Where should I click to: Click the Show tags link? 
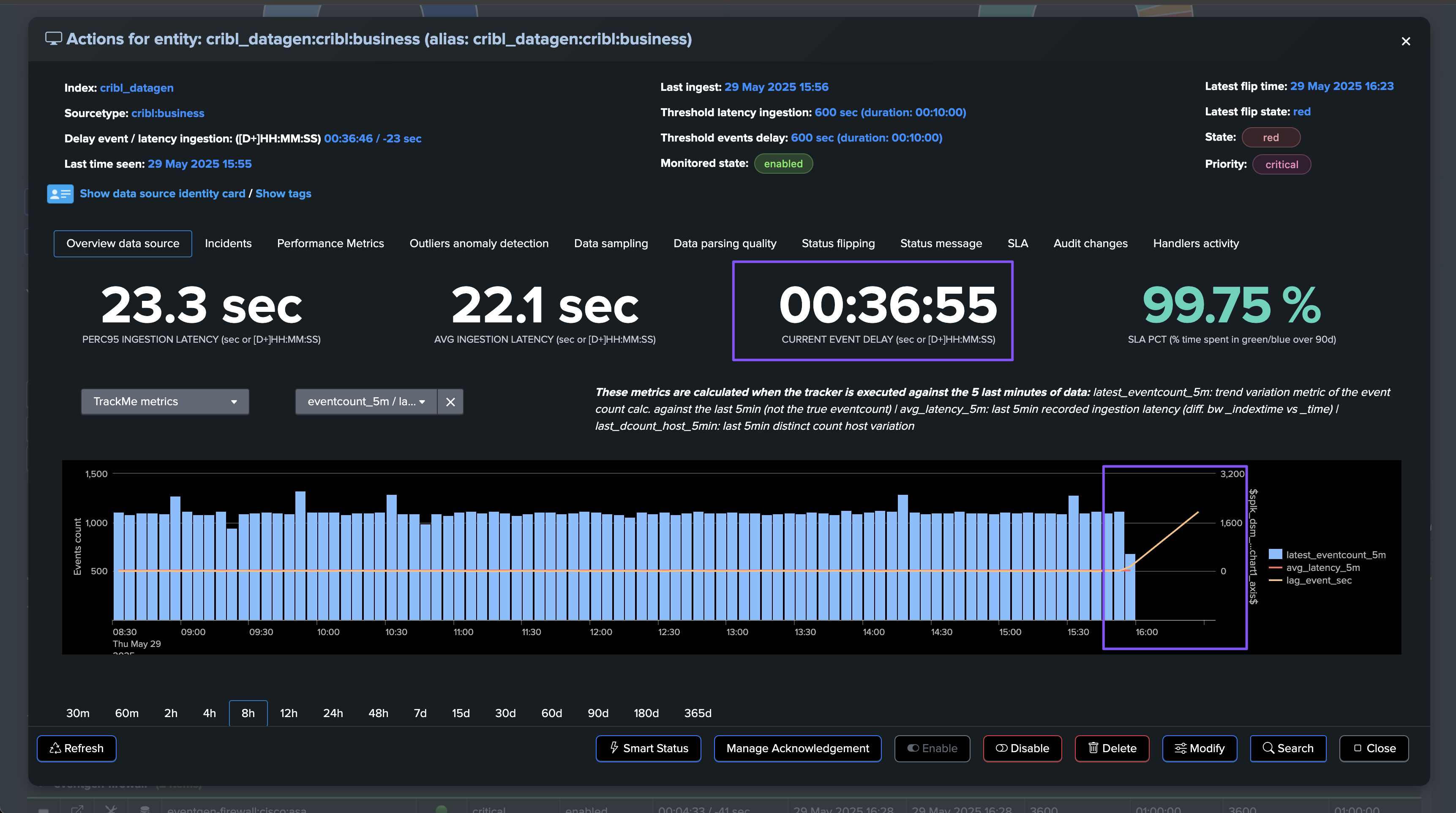[283, 194]
